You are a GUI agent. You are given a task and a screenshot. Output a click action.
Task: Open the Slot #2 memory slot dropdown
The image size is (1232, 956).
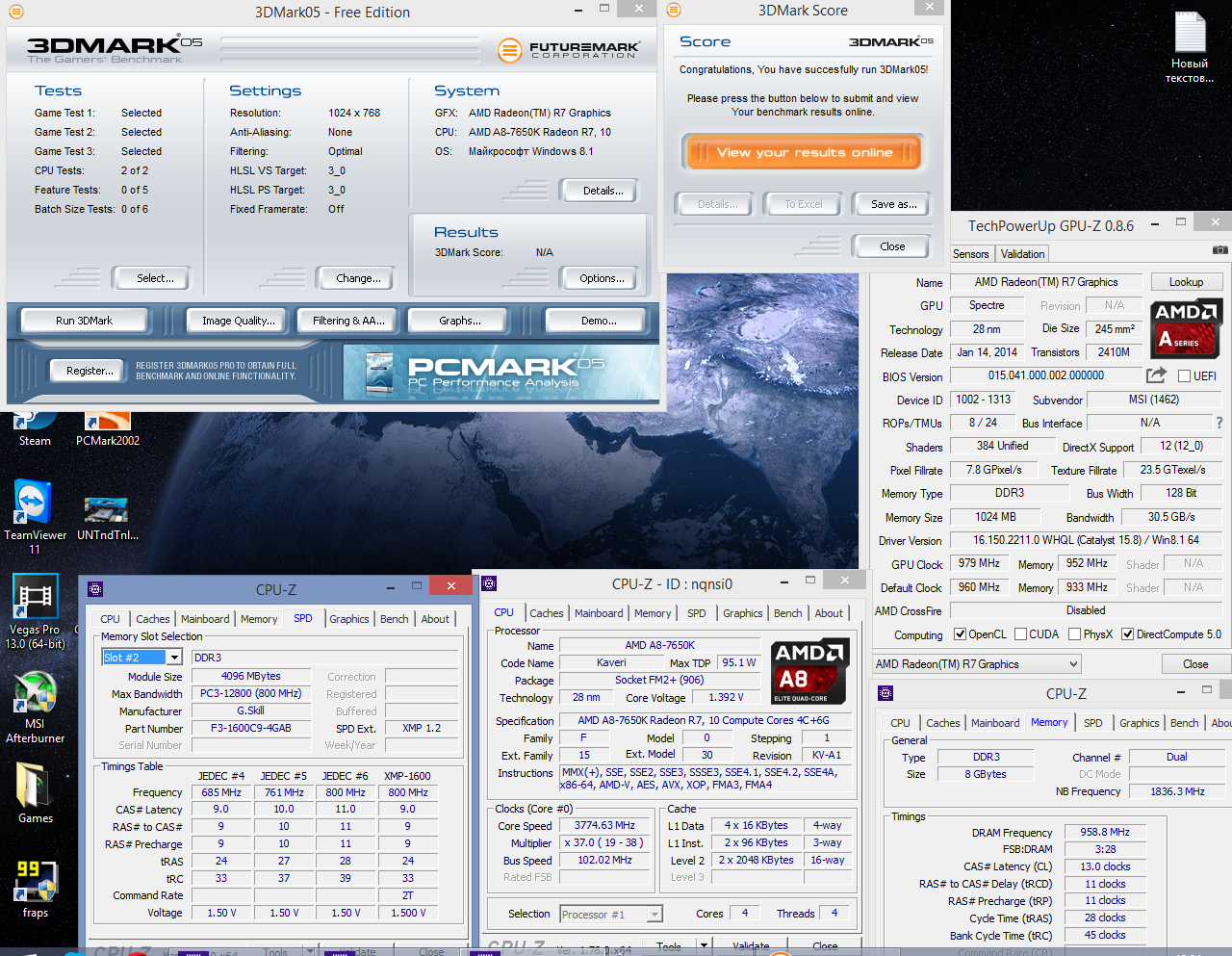(x=174, y=657)
